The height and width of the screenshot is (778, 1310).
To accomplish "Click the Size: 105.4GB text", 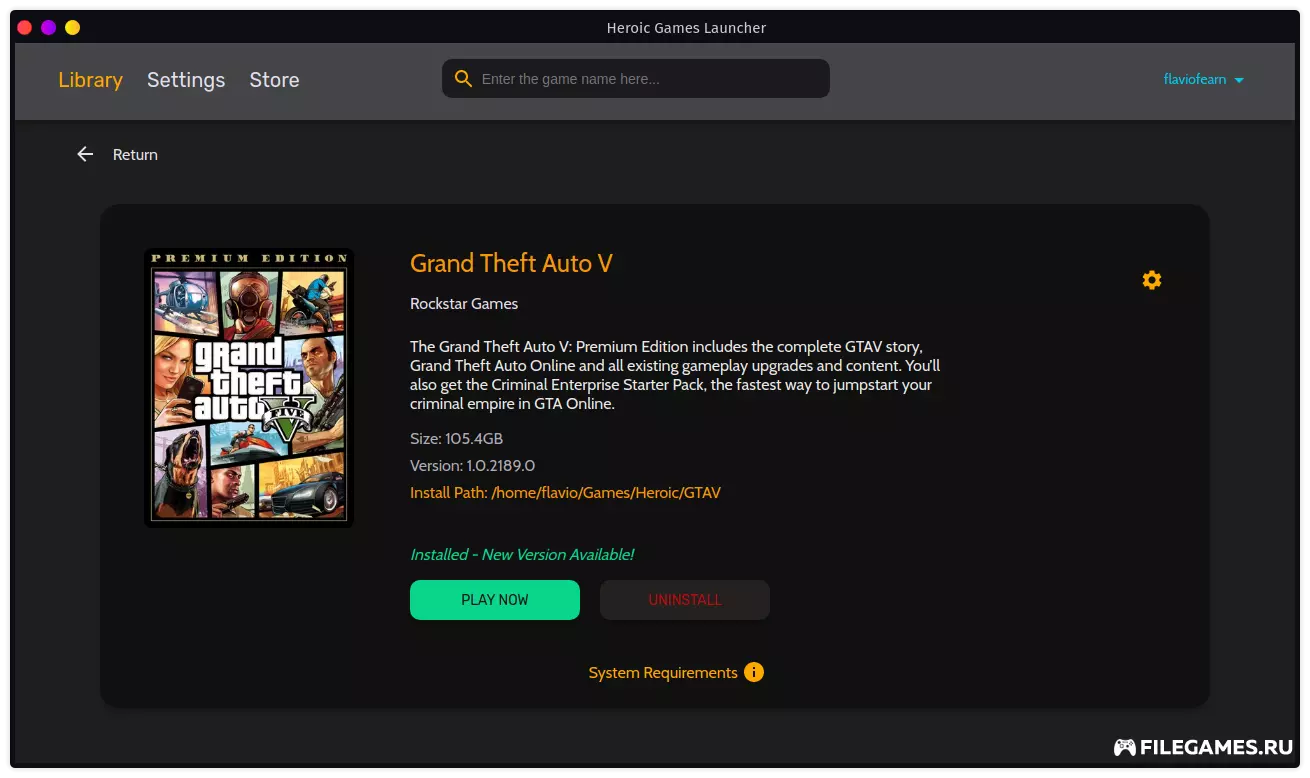I will tap(456, 439).
